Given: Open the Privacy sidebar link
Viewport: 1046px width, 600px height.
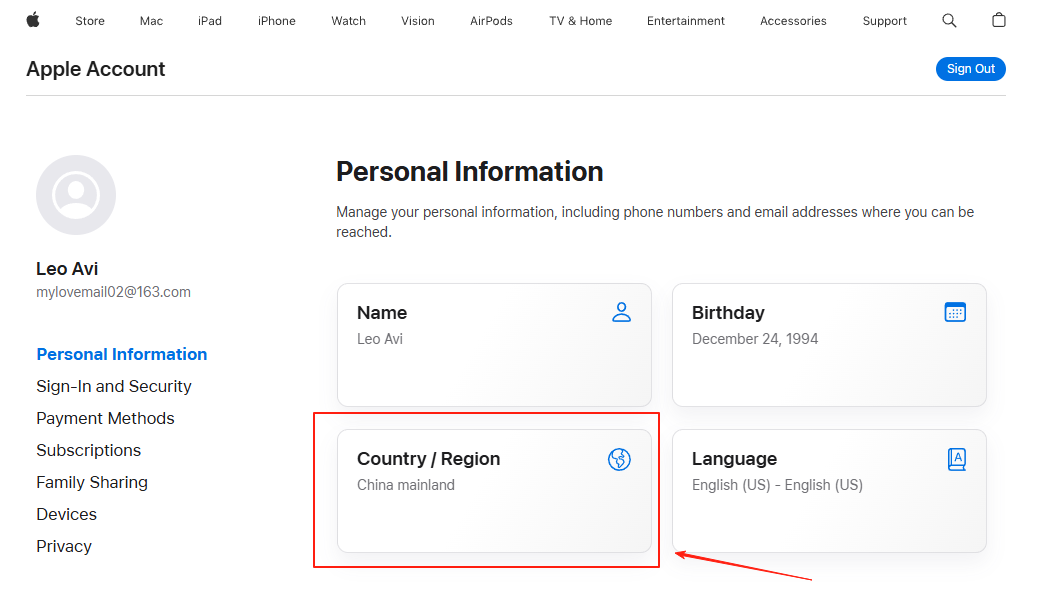Looking at the screenshot, I should pyautogui.click(x=64, y=546).
